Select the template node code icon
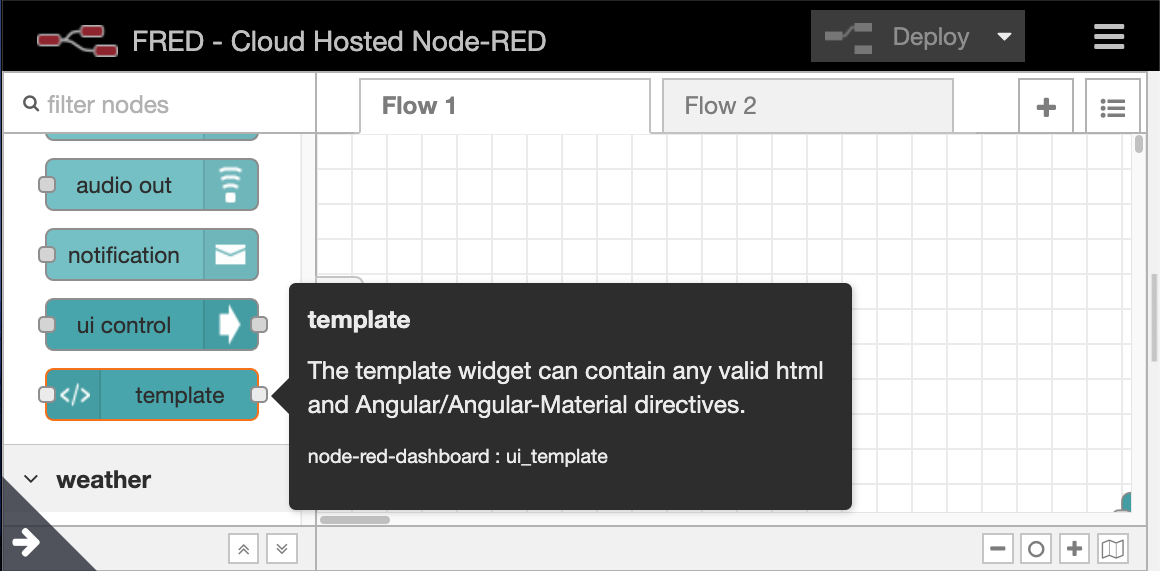Image resolution: width=1160 pixels, height=571 pixels. [74, 395]
